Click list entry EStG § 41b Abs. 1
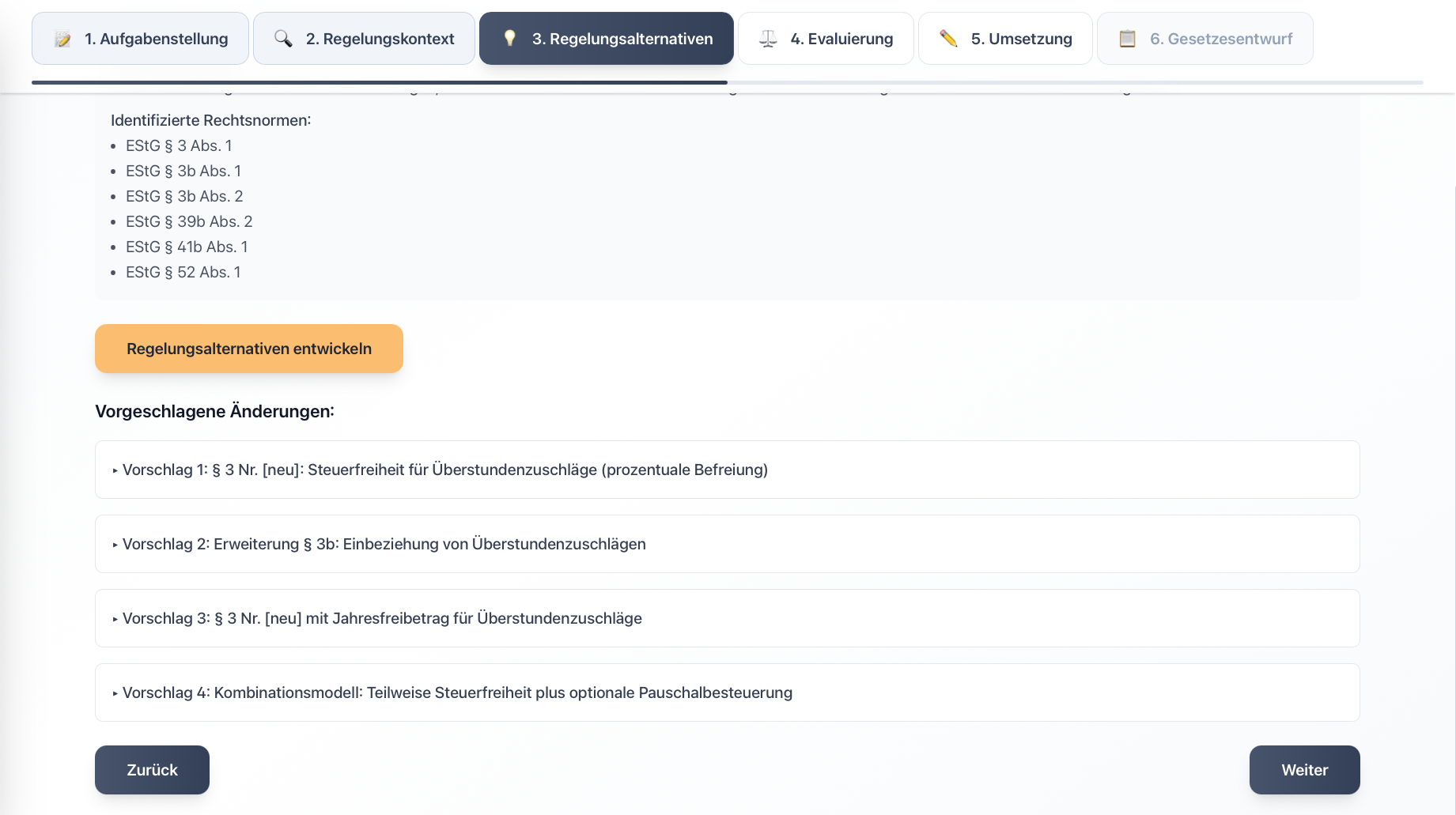 [x=187, y=247]
